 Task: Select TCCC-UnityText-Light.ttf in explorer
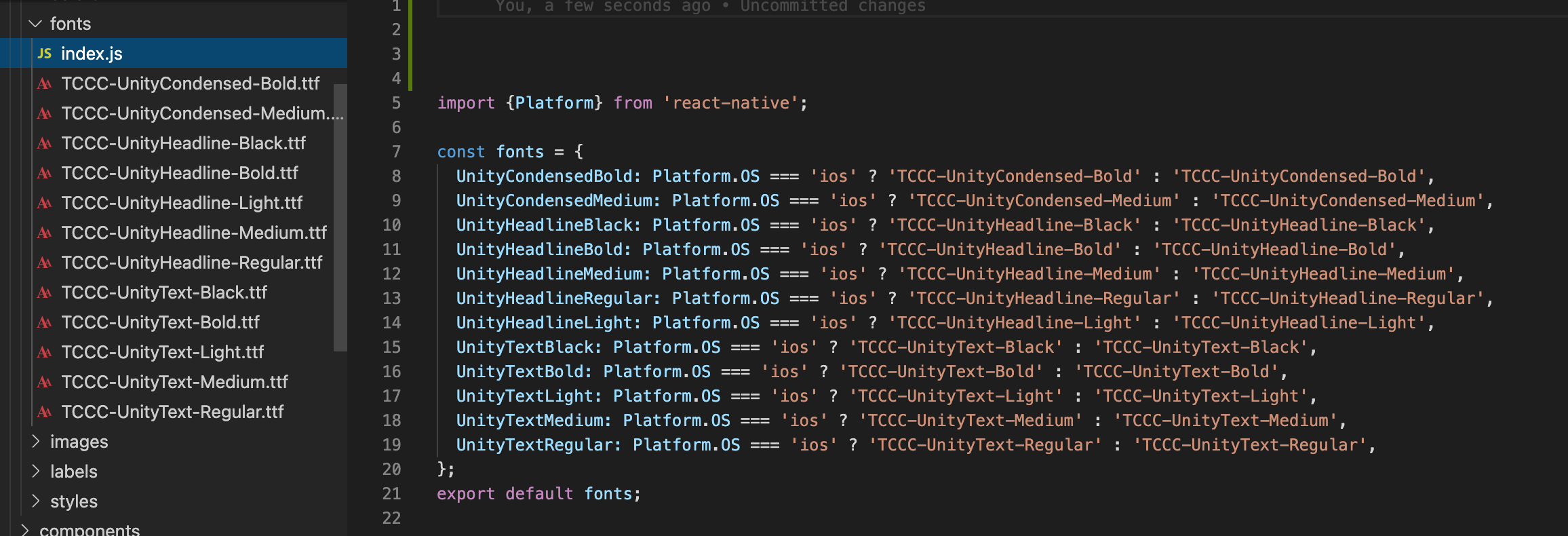(162, 352)
